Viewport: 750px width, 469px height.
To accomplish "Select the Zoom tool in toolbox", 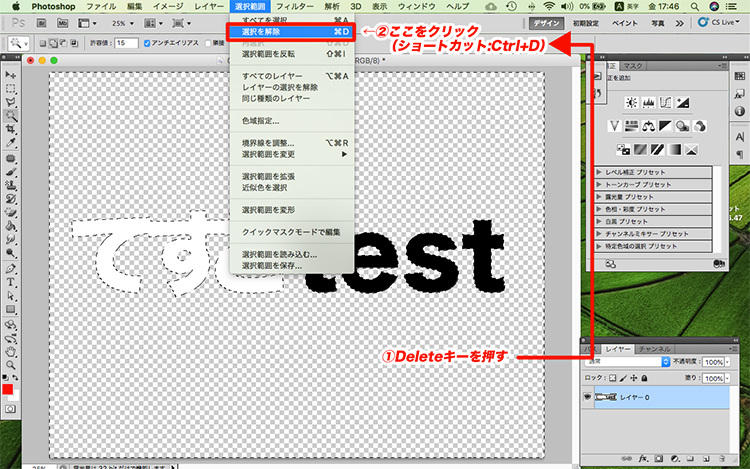I will pyautogui.click(x=10, y=366).
